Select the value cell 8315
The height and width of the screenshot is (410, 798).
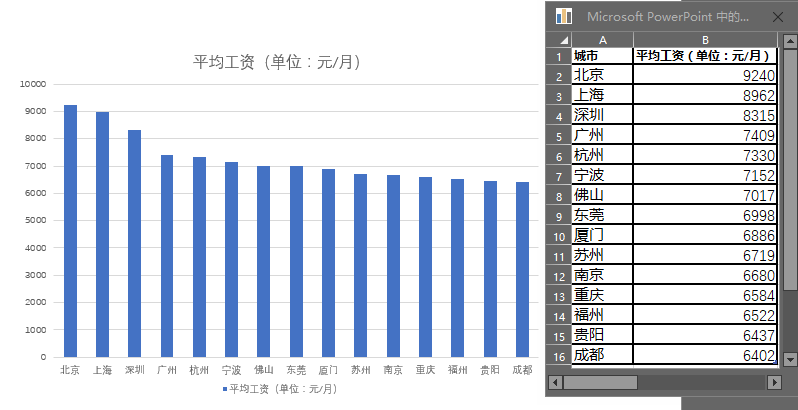(x=705, y=114)
